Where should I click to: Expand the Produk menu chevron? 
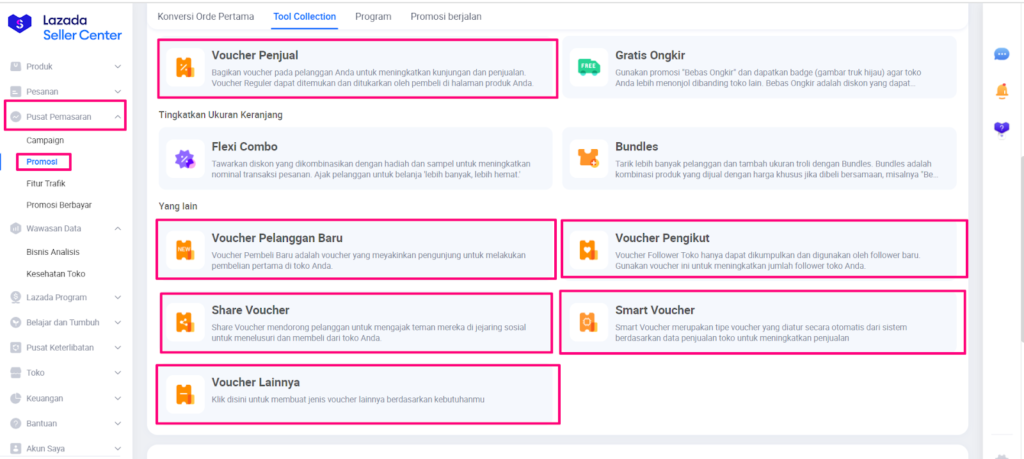118,67
